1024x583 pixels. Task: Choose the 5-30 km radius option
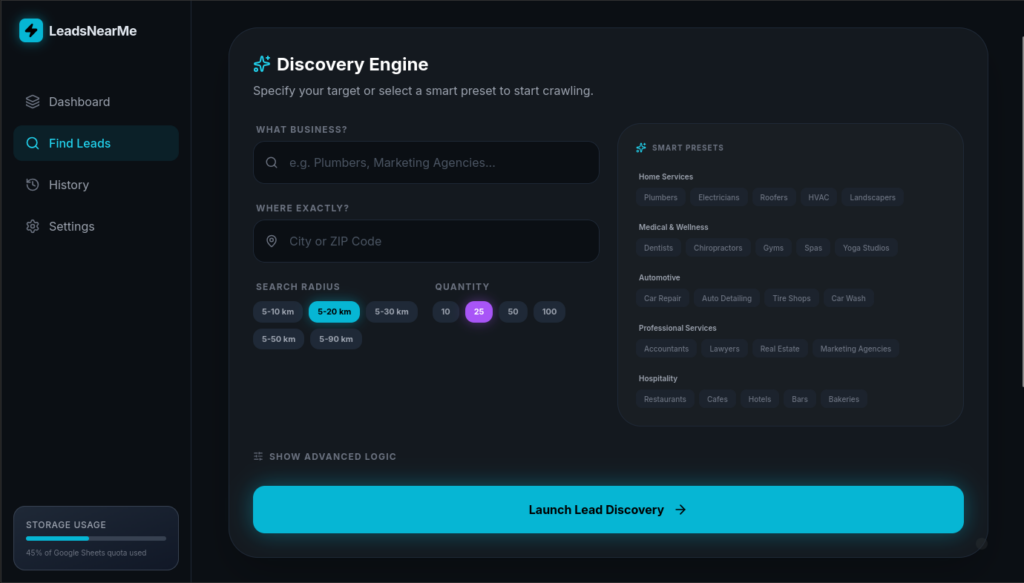392,312
